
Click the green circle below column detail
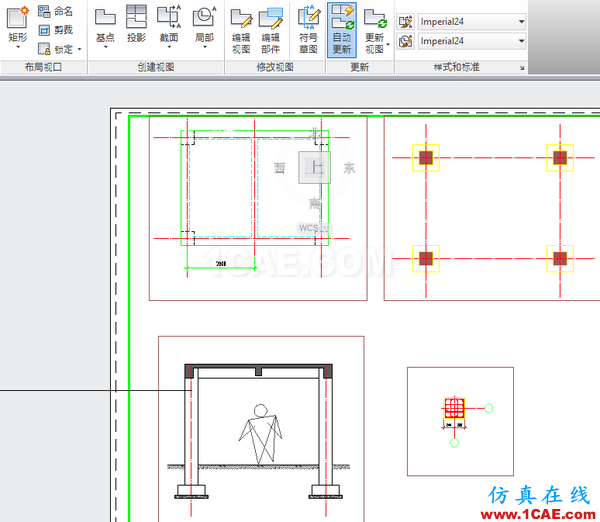(454, 443)
